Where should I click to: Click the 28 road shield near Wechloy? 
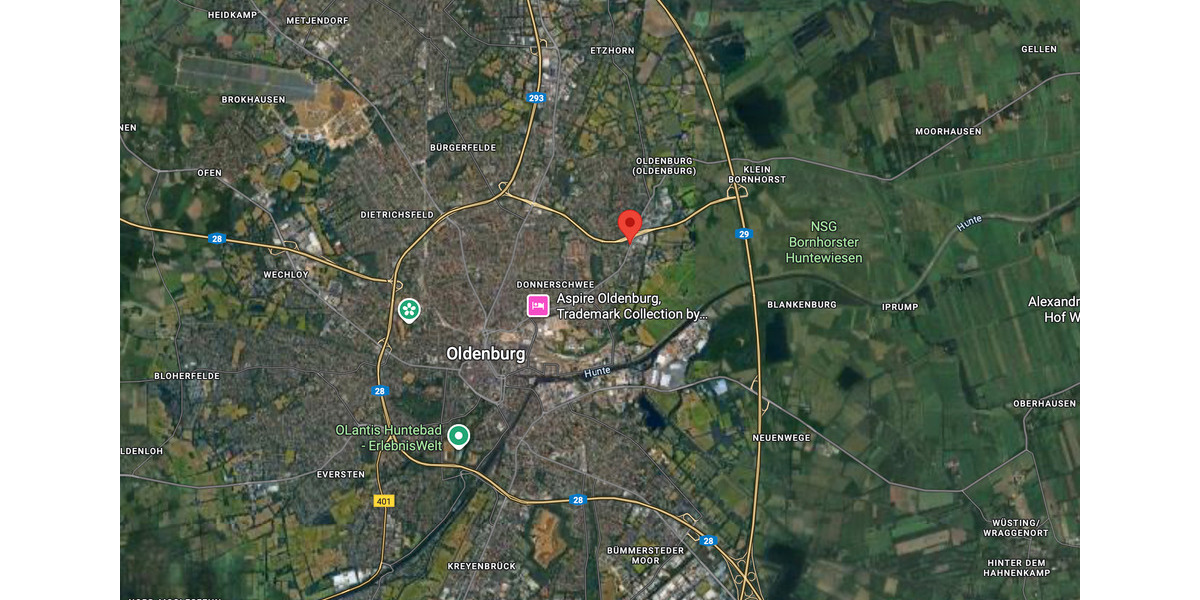217,239
